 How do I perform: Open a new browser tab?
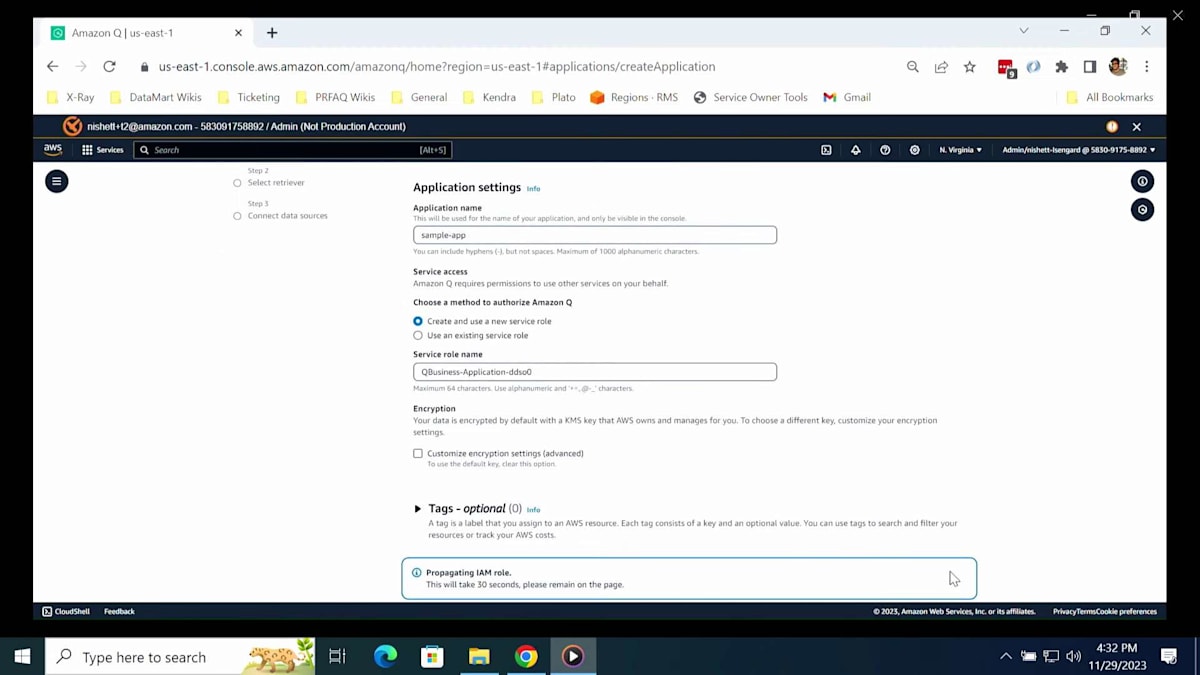(x=271, y=33)
